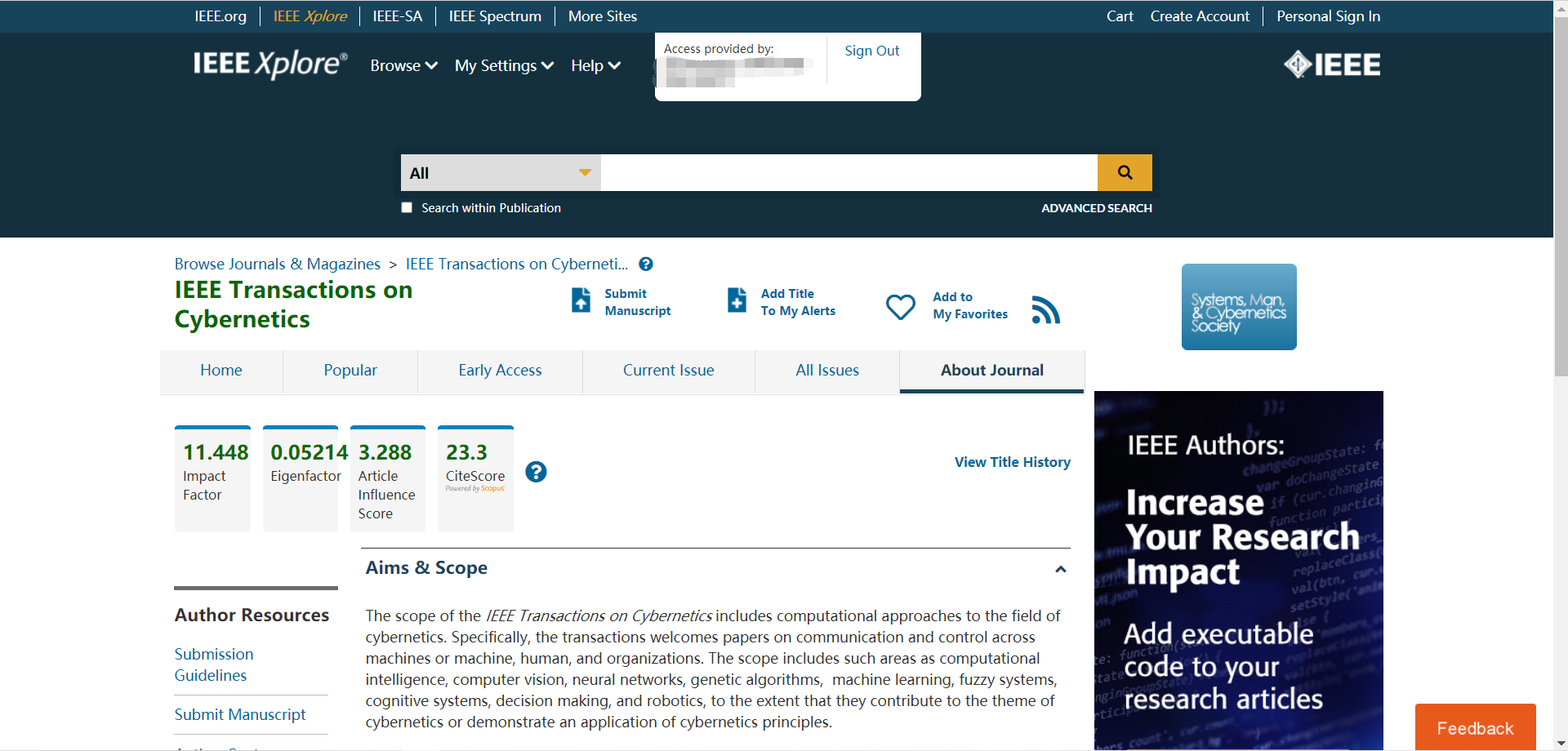Image resolution: width=1568 pixels, height=751 pixels.
Task: Expand the Browse menu
Action: [x=404, y=65]
